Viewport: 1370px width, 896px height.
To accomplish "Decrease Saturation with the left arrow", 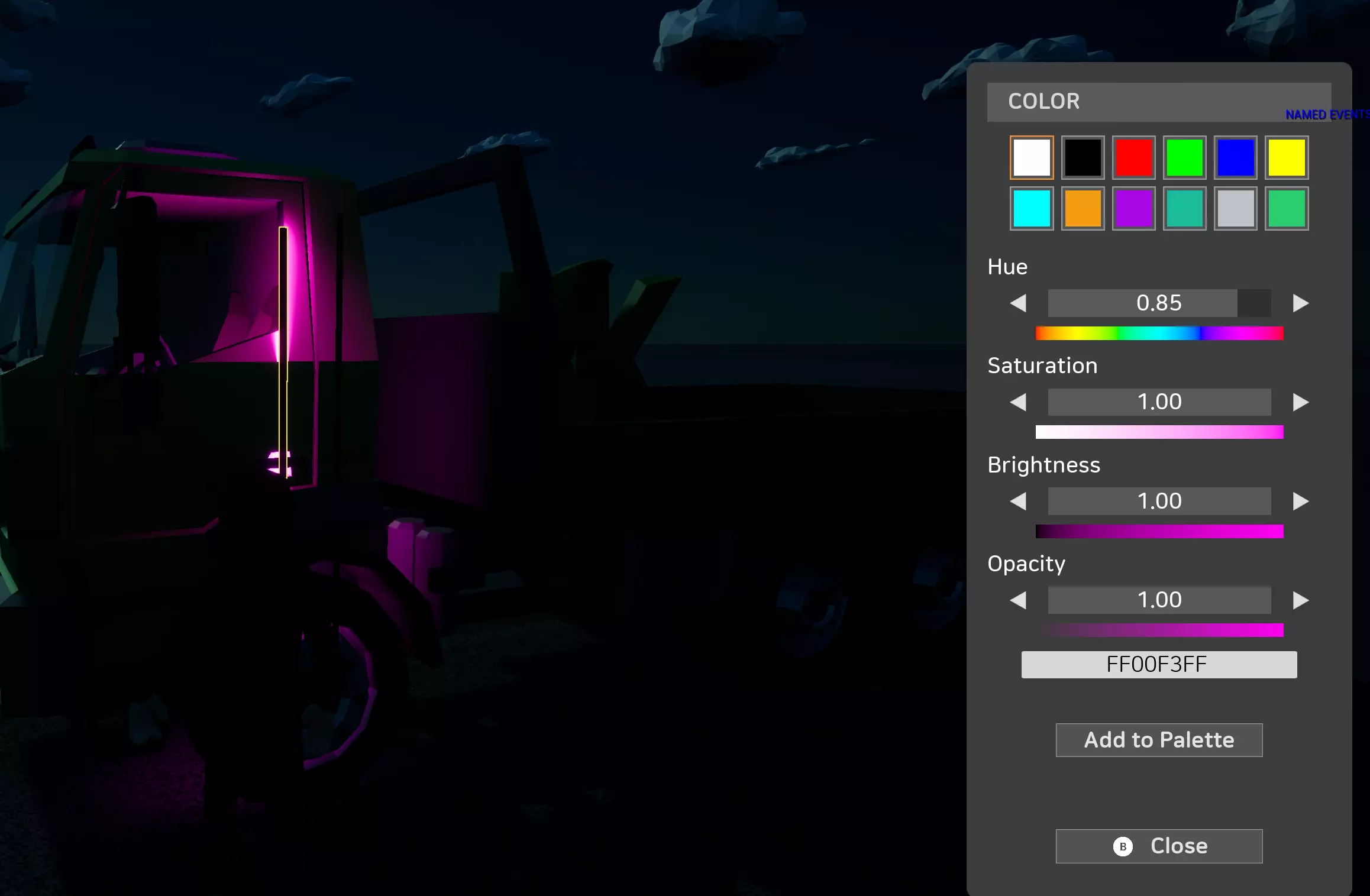I will [x=1018, y=402].
